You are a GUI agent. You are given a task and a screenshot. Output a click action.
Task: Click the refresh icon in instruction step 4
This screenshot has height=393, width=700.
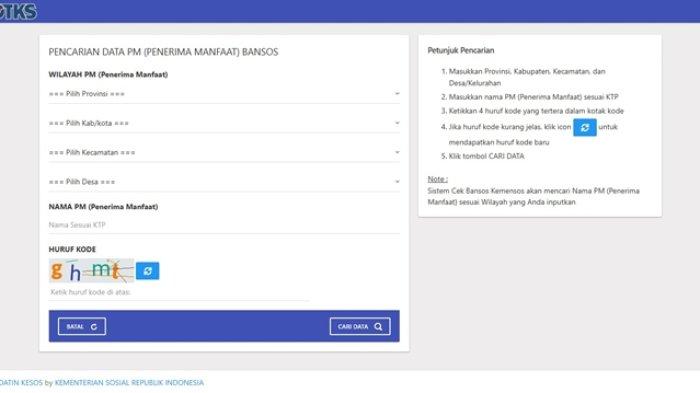pos(585,128)
